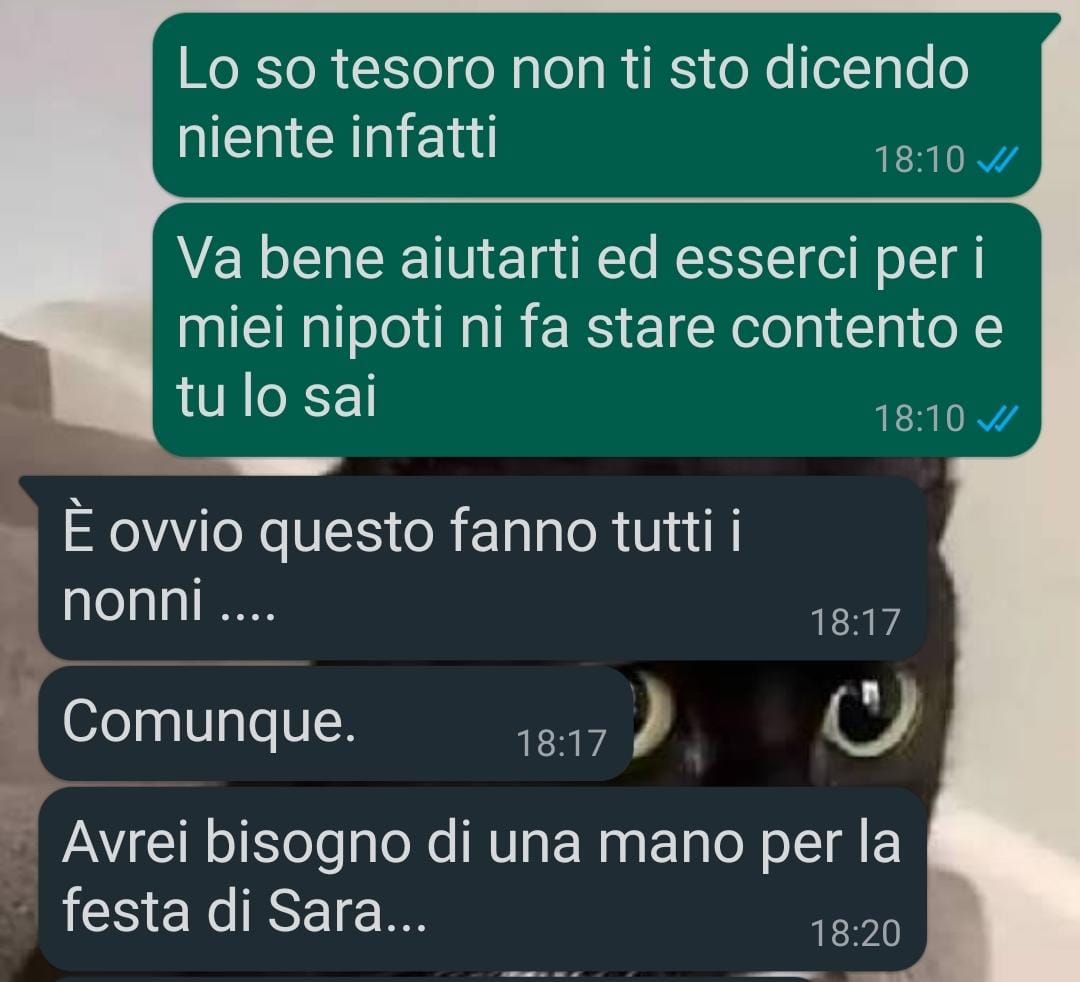Image resolution: width=1080 pixels, height=982 pixels.
Task: Tap the 18:10 timestamp on the first sent message
Action: coord(920,160)
